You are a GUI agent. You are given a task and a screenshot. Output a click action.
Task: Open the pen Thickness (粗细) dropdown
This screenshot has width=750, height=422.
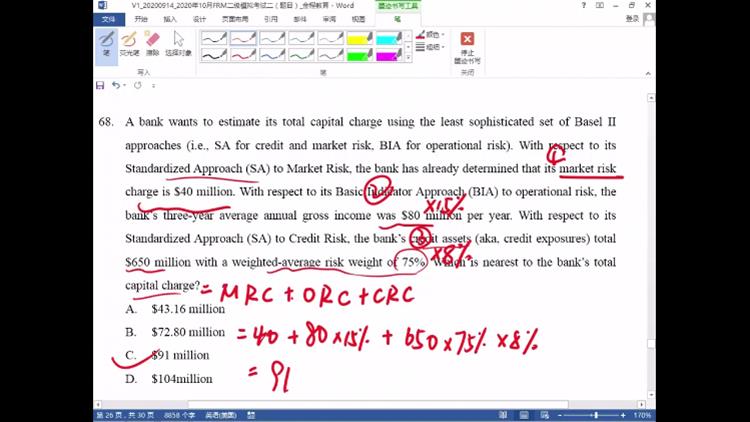[x=430, y=46]
